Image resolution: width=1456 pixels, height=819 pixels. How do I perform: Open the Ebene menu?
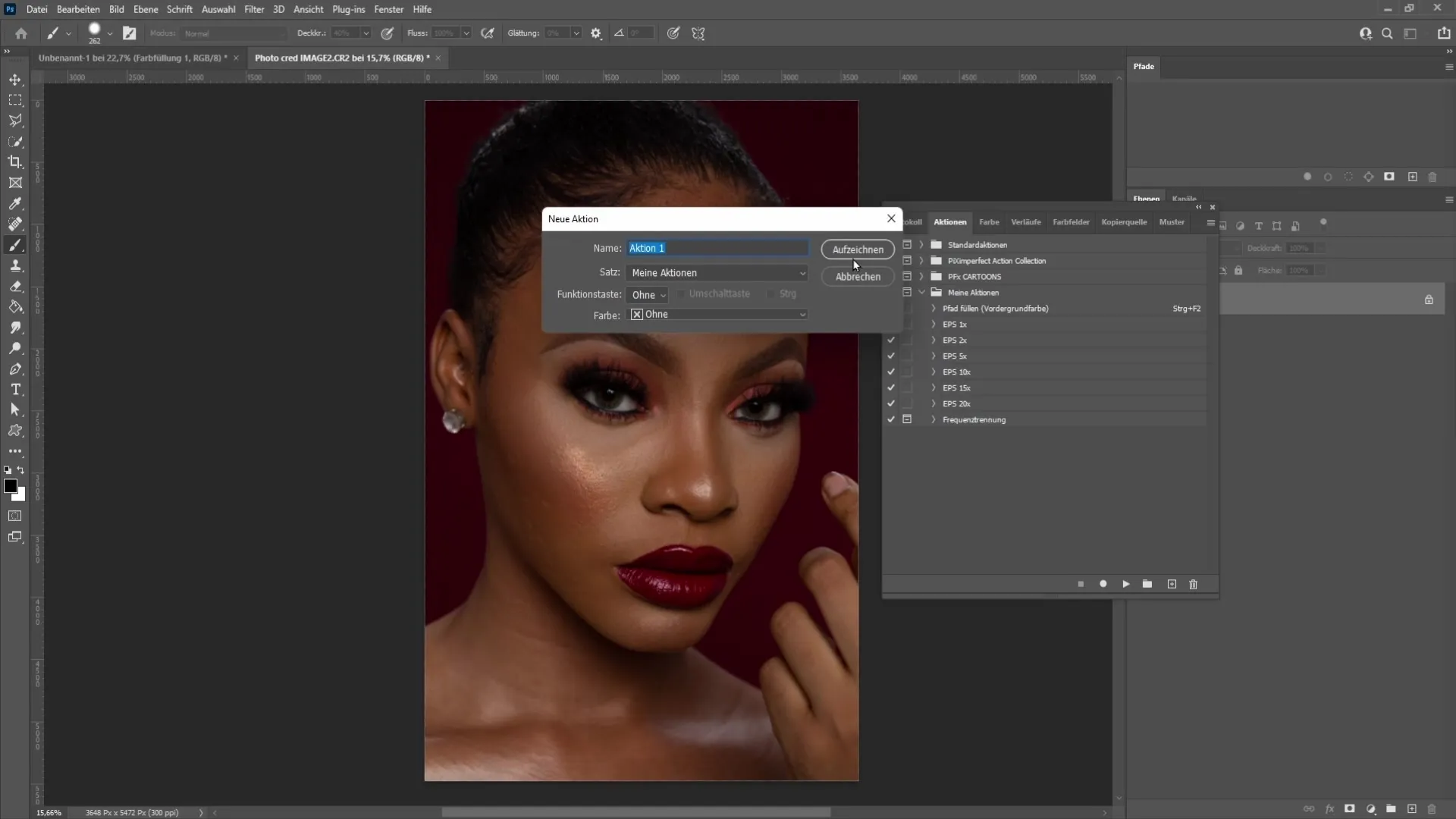146,10
